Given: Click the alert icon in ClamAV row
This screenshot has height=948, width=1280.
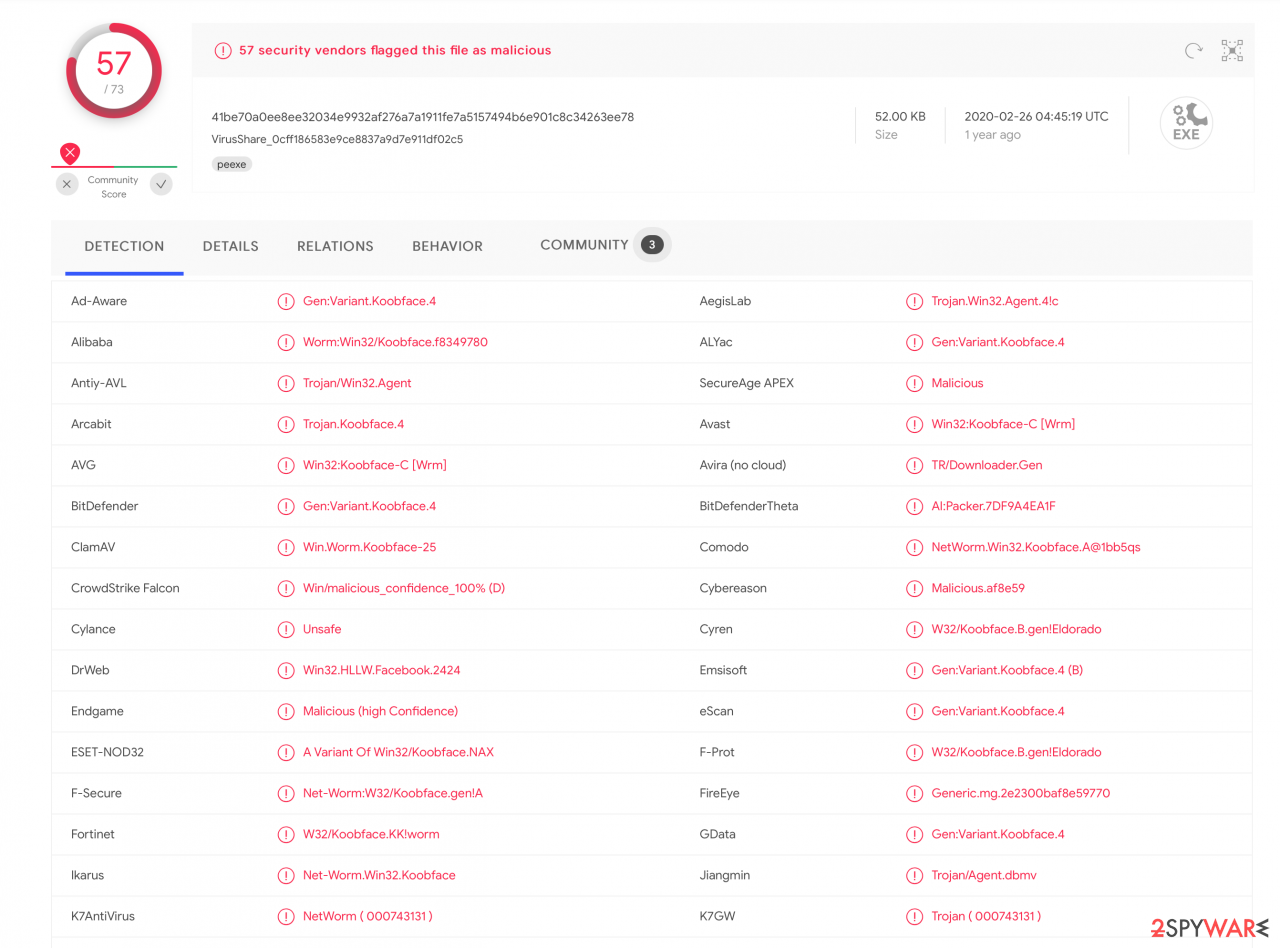Looking at the screenshot, I should click(x=286, y=547).
